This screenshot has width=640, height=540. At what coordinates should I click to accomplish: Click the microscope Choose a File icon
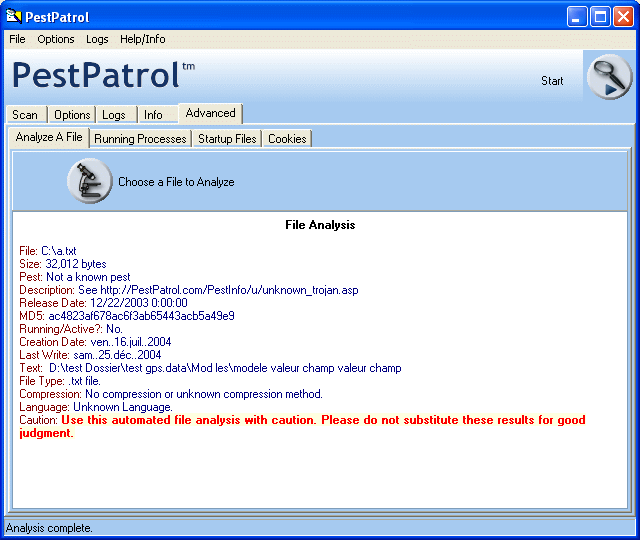(x=89, y=181)
